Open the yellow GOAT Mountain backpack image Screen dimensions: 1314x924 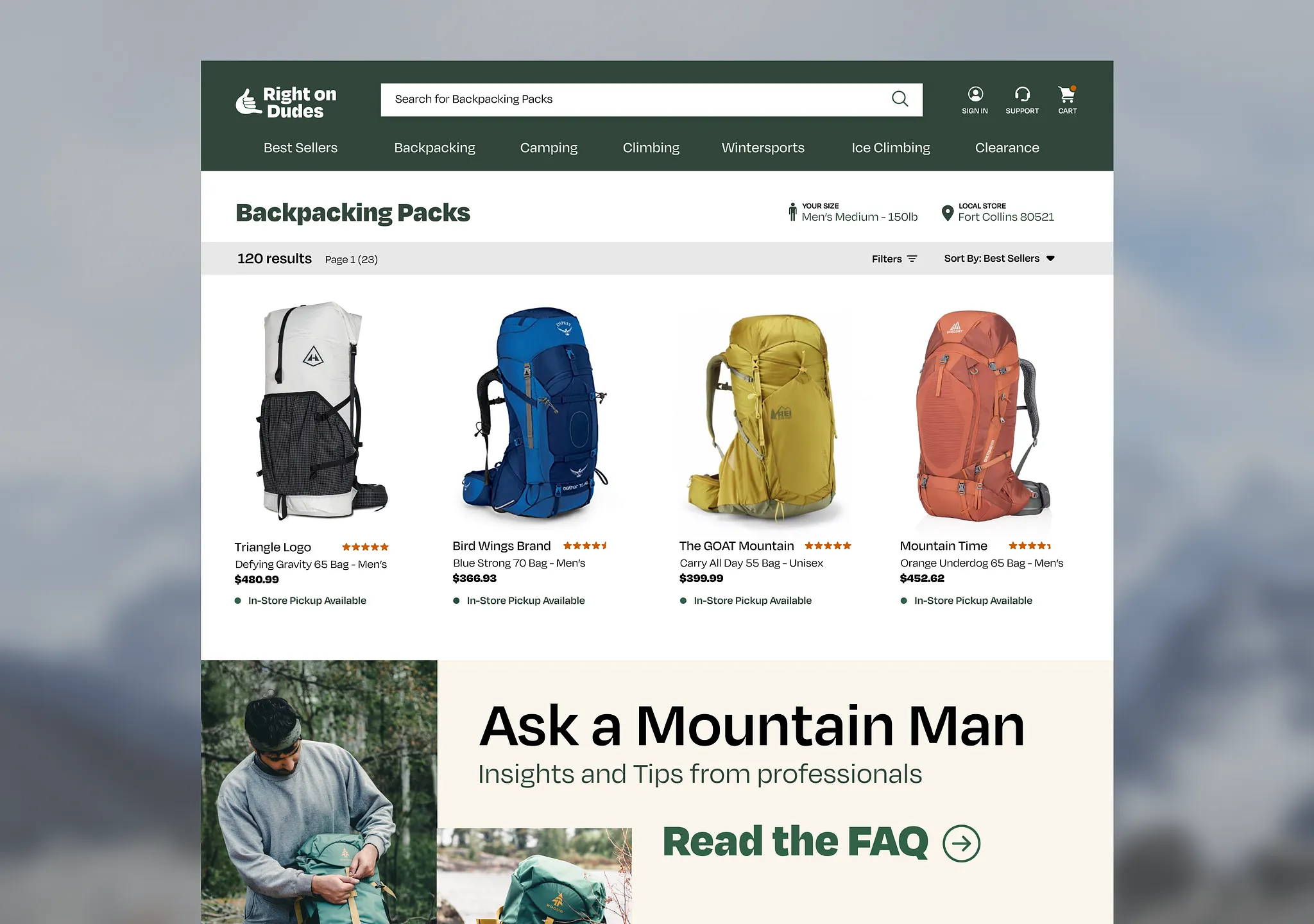coord(763,416)
